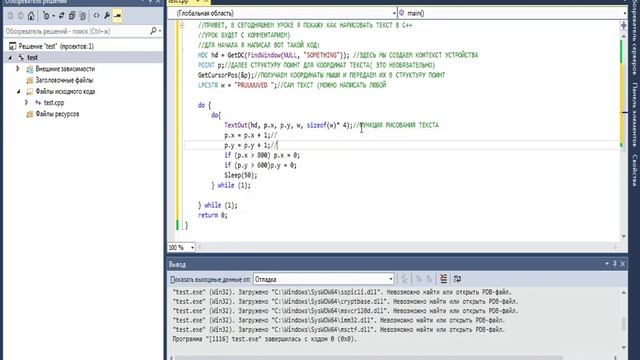Image resolution: width=640 pixels, height=360 pixels.
Task: Click the View Code brackets icon
Action: click(x=96, y=16)
